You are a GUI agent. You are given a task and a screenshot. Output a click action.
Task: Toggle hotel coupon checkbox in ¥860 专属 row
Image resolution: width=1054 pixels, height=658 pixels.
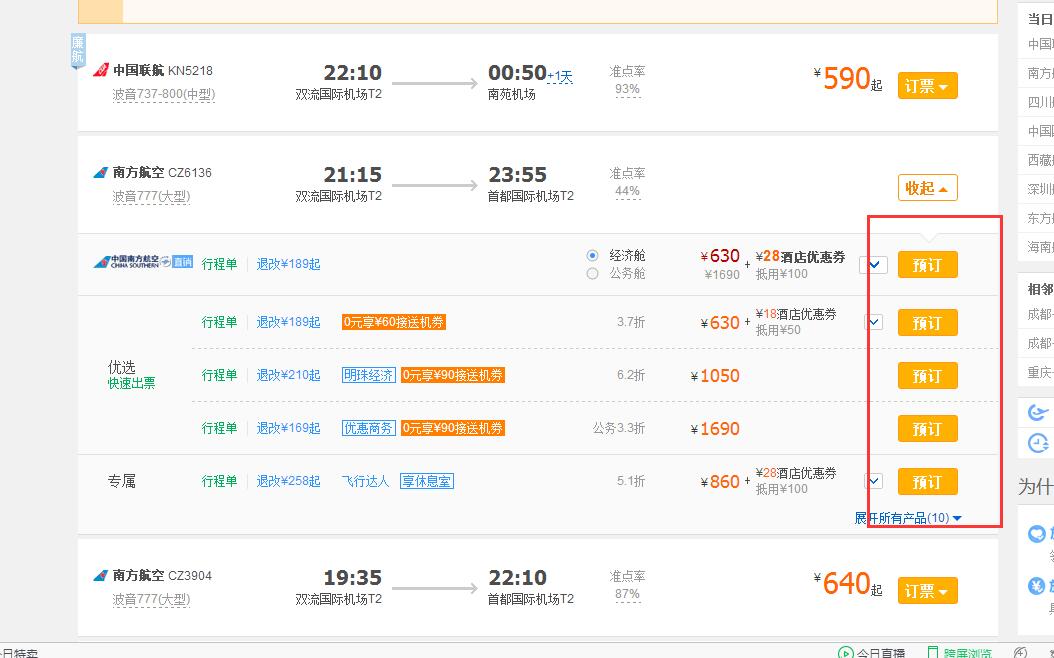(x=874, y=481)
